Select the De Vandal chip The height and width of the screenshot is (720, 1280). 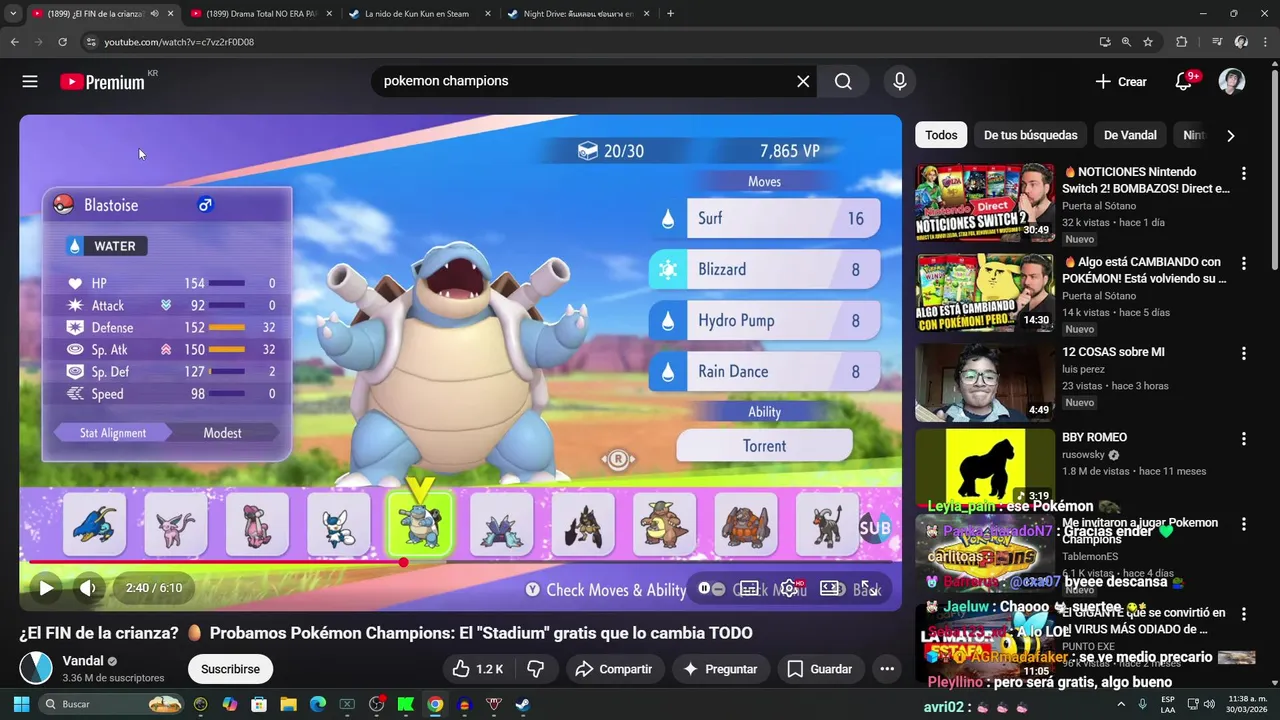pyautogui.click(x=1130, y=135)
